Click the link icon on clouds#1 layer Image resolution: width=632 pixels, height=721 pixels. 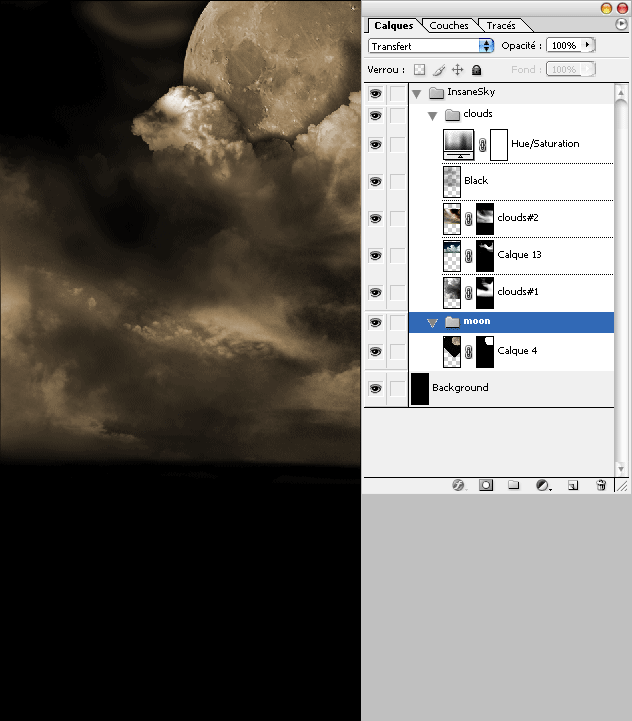click(468, 293)
